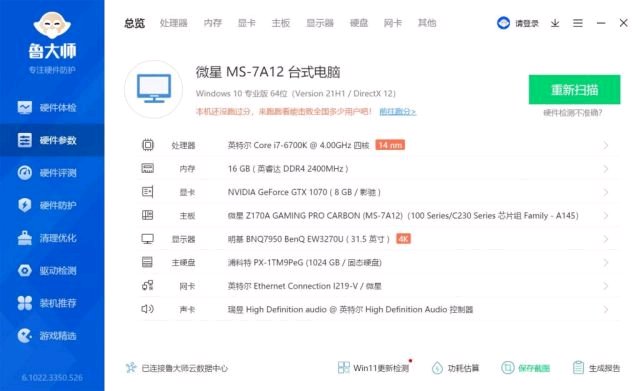Viewport: 640px width, 391px height.
Task: Open 驱动检测 driver detection in the sidebar
Action: (x=47, y=270)
